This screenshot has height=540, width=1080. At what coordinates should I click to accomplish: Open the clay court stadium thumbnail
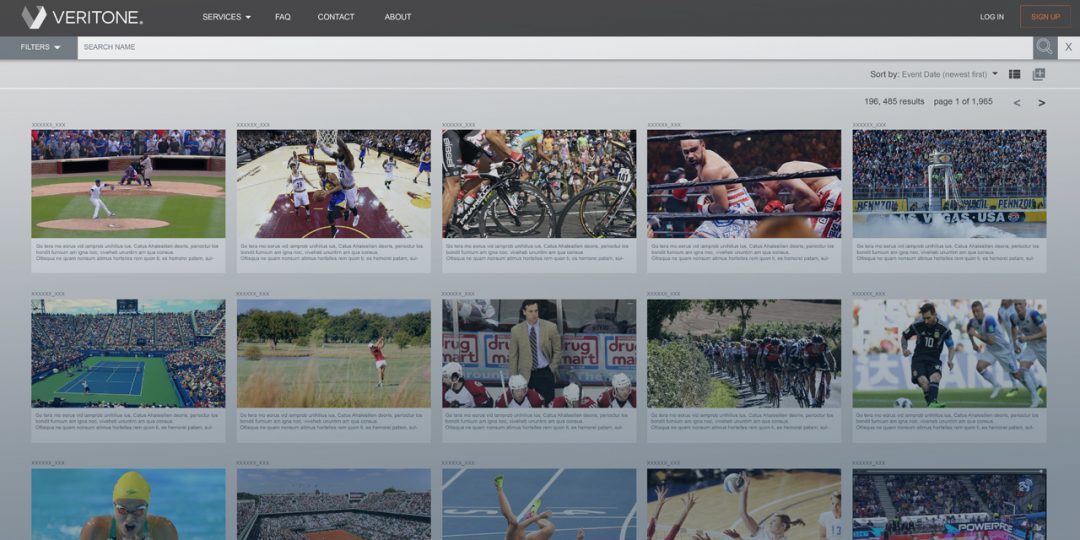[333, 504]
